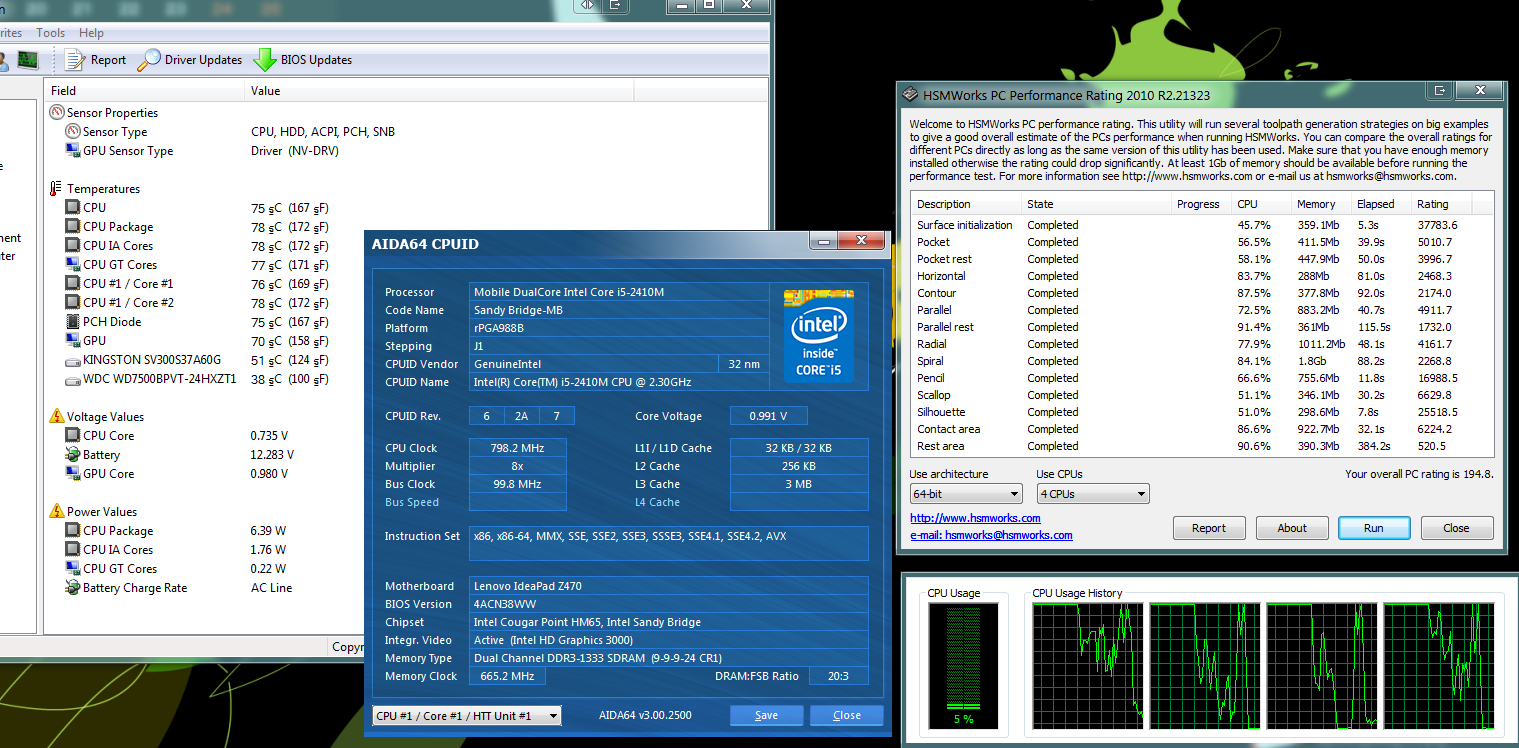This screenshot has height=748, width=1519.
Task: Open the http://www.hsmworks.com link
Action: (975, 518)
